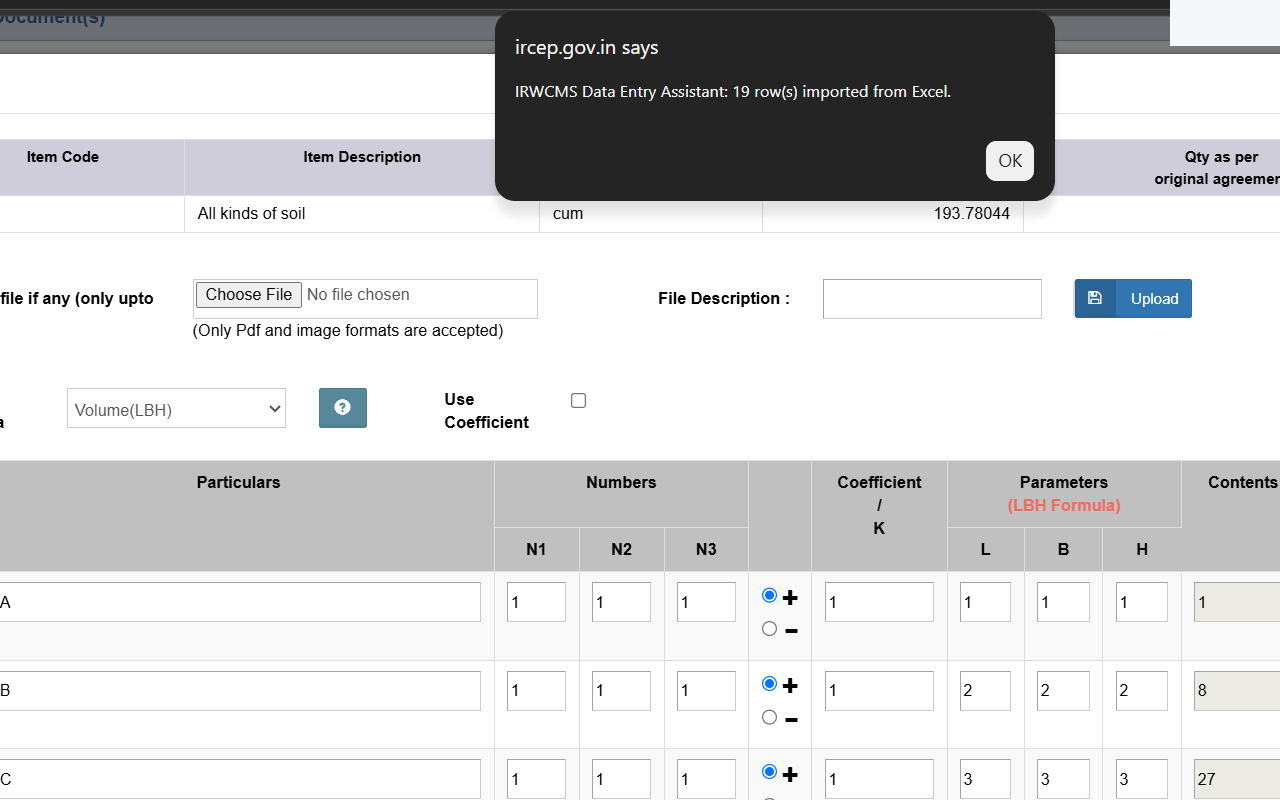Click L field in row A
Image resolution: width=1280 pixels, height=800 pixels.
coord(985,602)
